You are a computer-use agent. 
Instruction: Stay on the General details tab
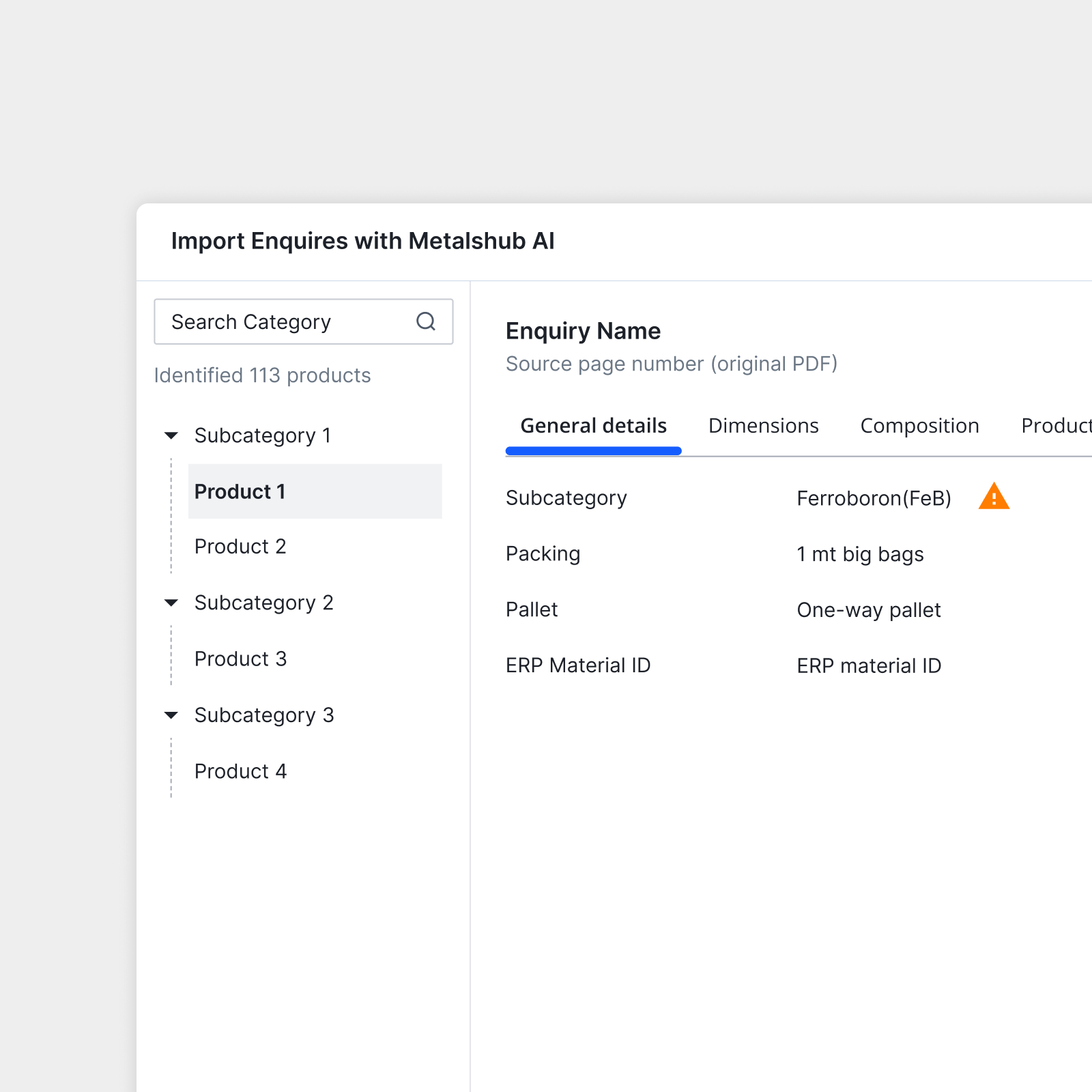[x=593, y=425]
